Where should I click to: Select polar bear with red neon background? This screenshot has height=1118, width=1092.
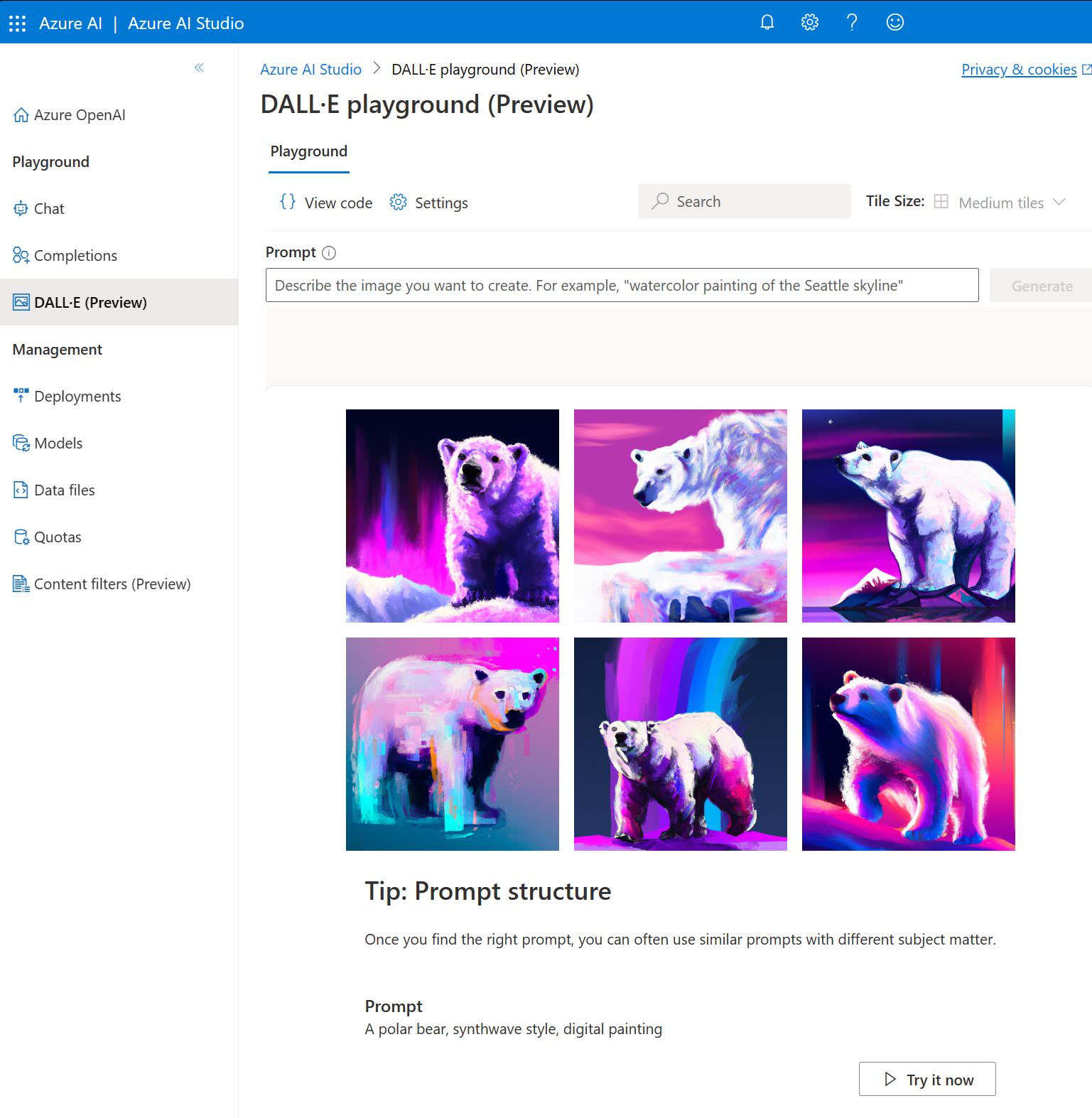point(909,744)
